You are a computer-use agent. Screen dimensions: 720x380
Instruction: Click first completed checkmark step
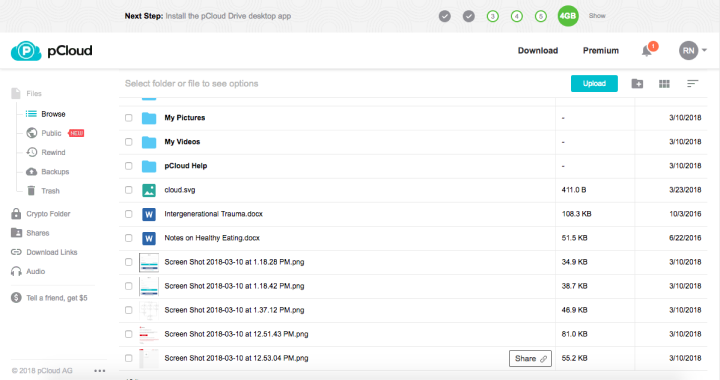(x=444, y=17)
